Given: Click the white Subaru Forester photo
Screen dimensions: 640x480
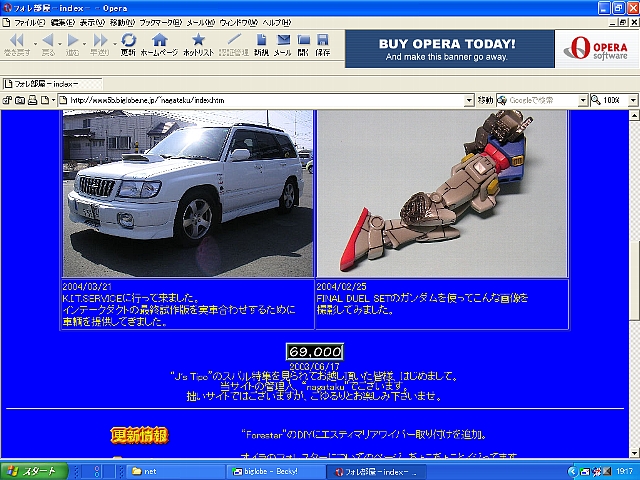Looking at the screenshot, I should click(x=187, y=193).
